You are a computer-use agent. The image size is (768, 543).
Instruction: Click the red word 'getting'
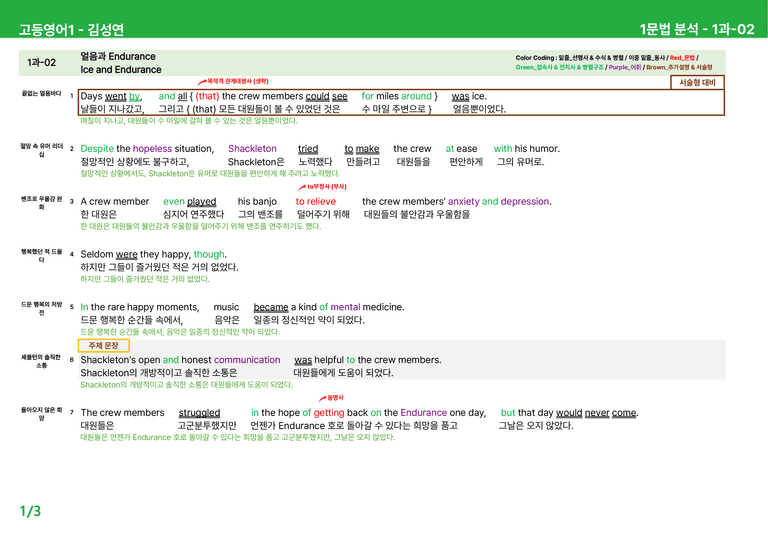pyautogui.click(x=329, y=413)
